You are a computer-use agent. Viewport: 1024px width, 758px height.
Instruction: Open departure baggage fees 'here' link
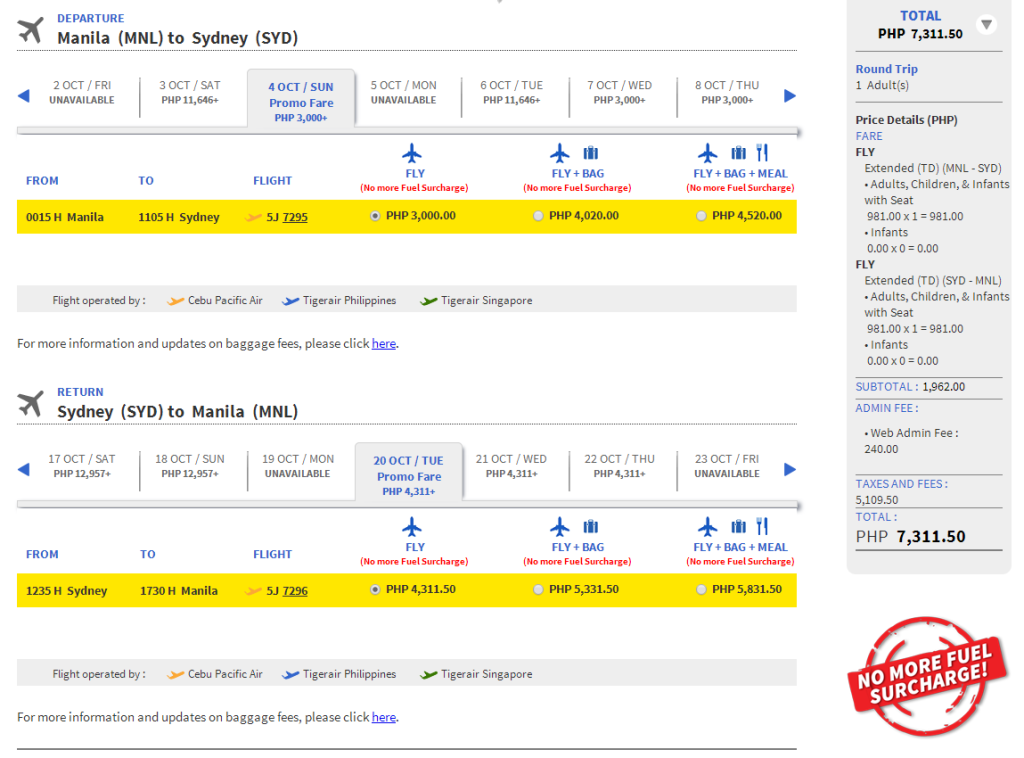tap(384, 343)
